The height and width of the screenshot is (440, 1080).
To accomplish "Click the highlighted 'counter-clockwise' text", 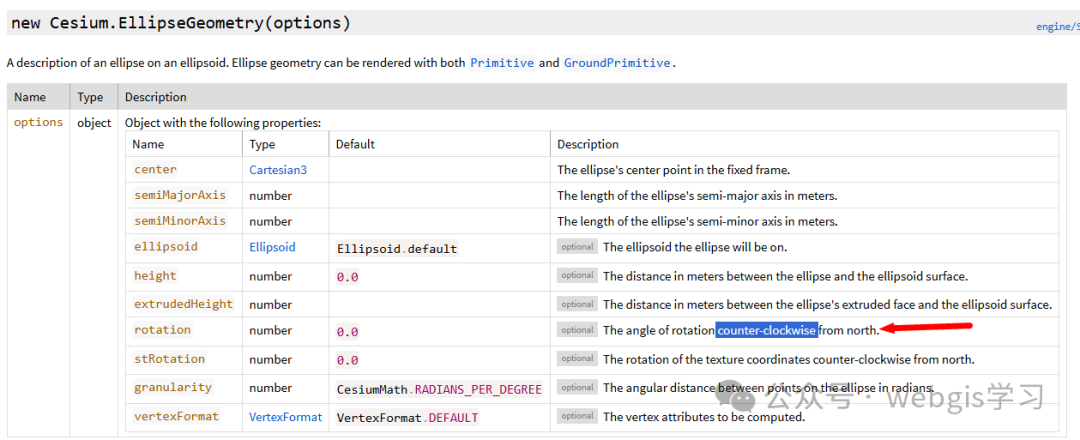I will point(767,331).
